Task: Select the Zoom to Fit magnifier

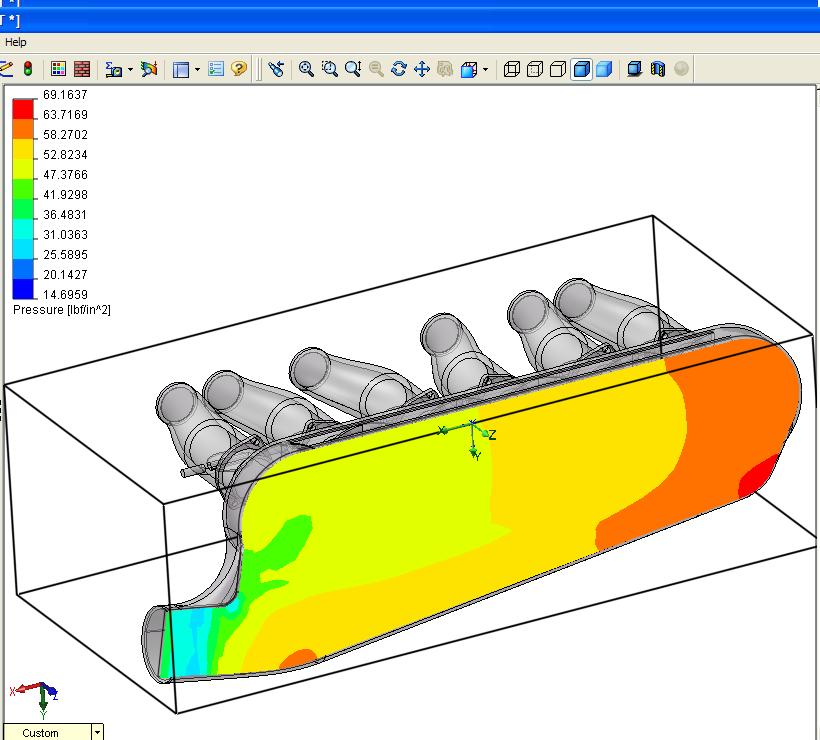Action: 306,69
